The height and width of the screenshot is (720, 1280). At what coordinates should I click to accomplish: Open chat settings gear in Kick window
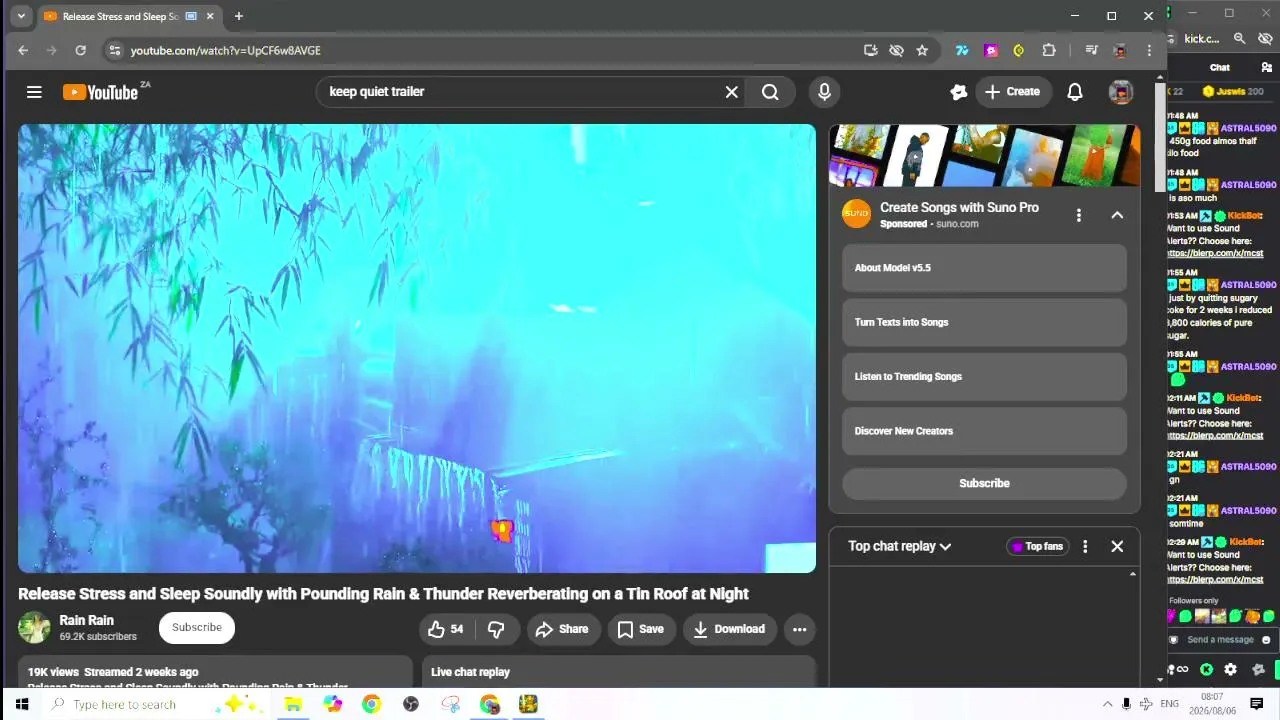click(1230, 669)
